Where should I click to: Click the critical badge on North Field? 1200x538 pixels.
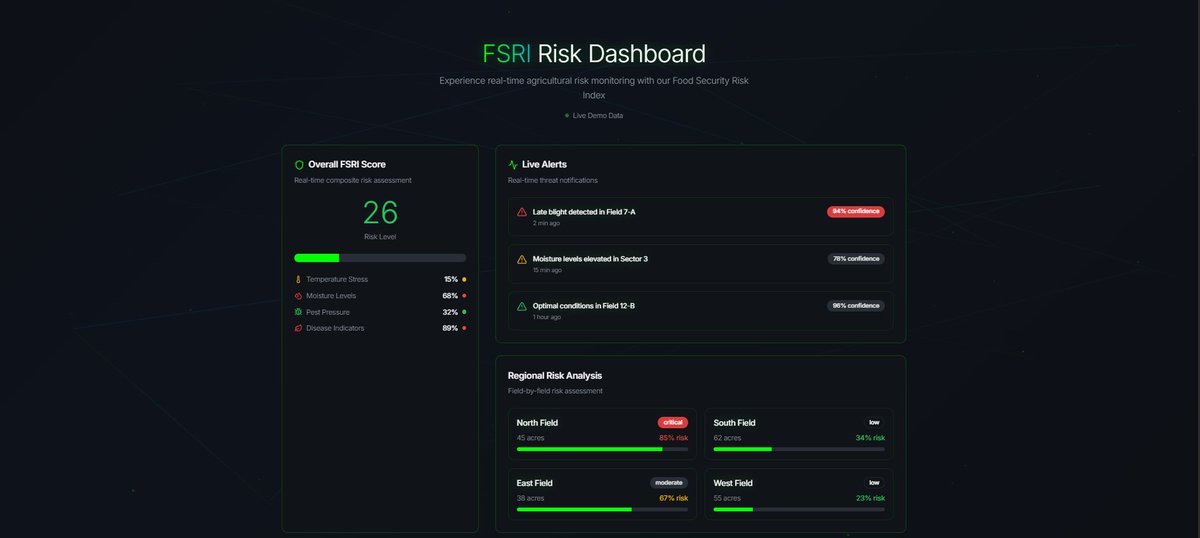tap(673, 422)
